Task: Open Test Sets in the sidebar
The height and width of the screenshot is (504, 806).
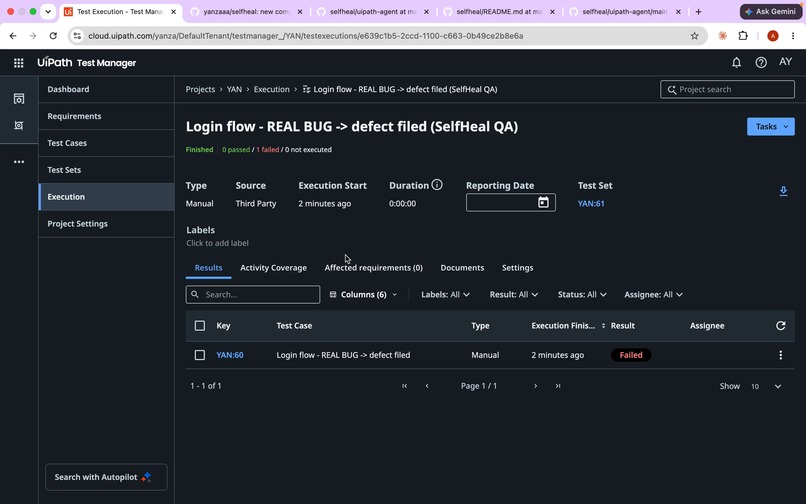Action: point(106,170)
